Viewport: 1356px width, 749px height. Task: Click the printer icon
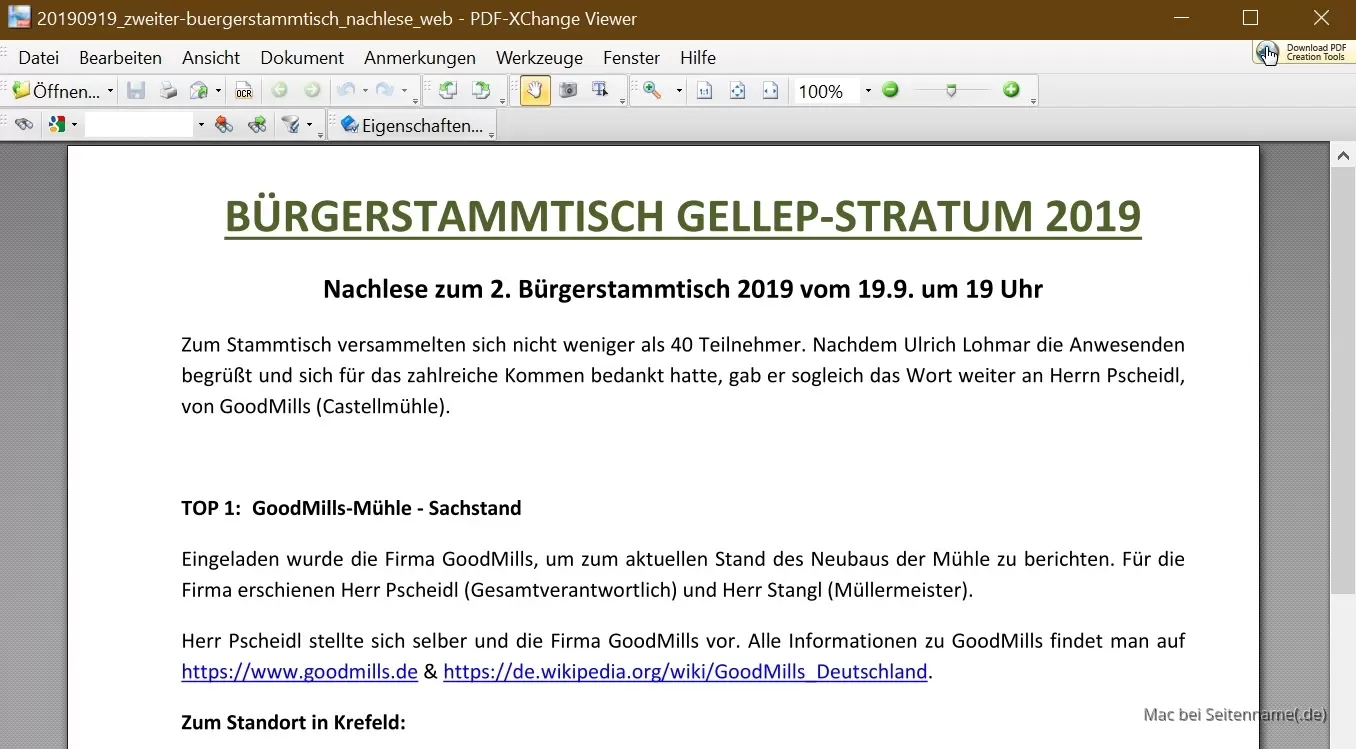click(x=168, y=91)
